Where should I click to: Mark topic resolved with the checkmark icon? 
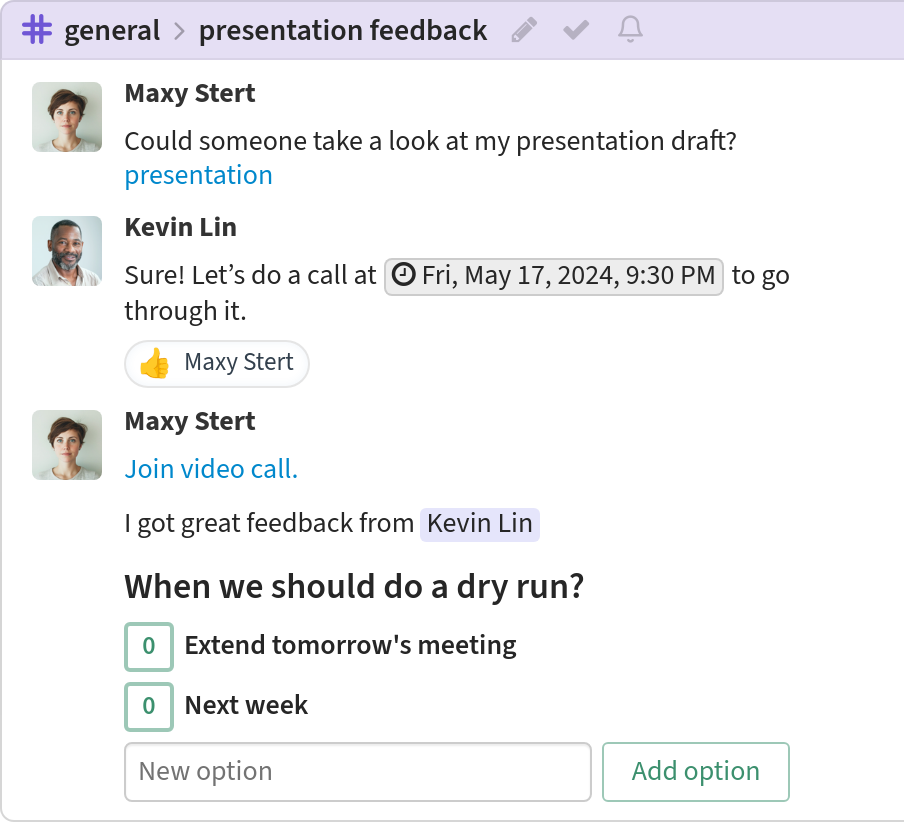[x=576, y=30]
